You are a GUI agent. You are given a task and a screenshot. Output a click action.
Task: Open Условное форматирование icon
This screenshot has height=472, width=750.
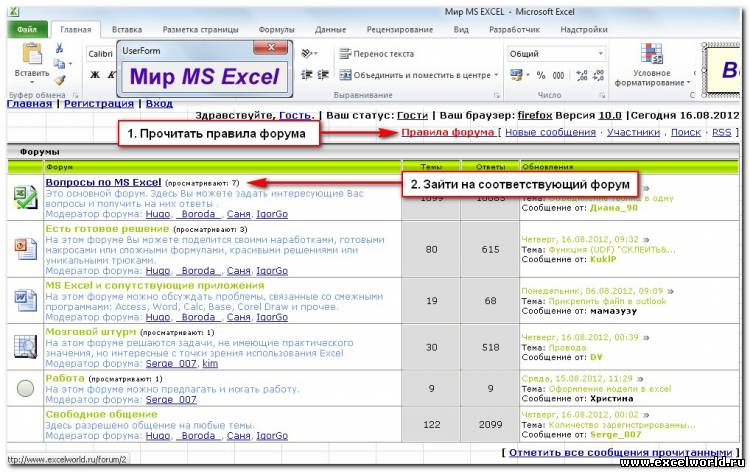pos(652,54)
